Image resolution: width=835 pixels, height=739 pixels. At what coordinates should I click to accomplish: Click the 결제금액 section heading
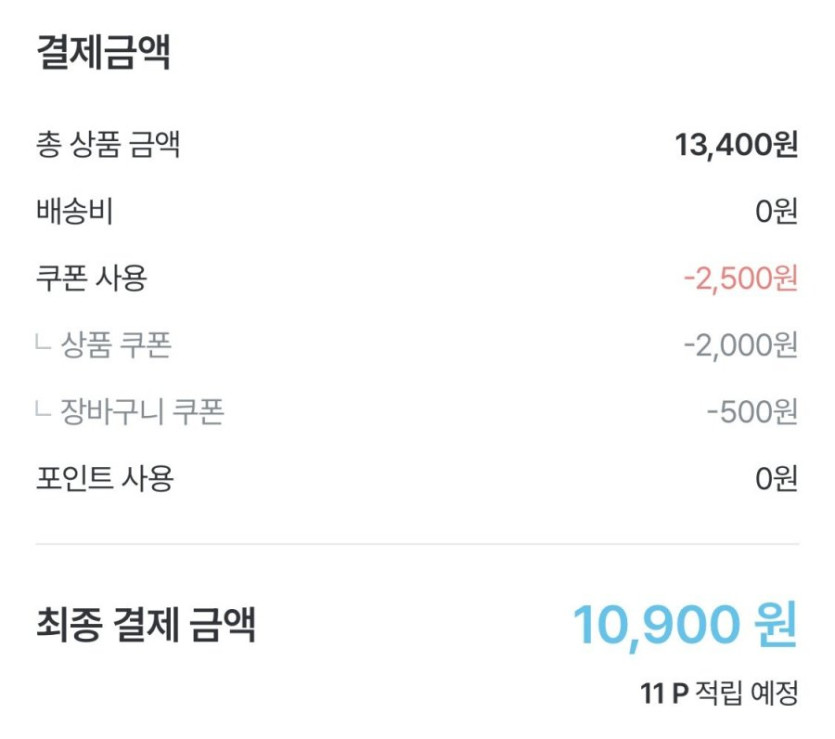103,53
